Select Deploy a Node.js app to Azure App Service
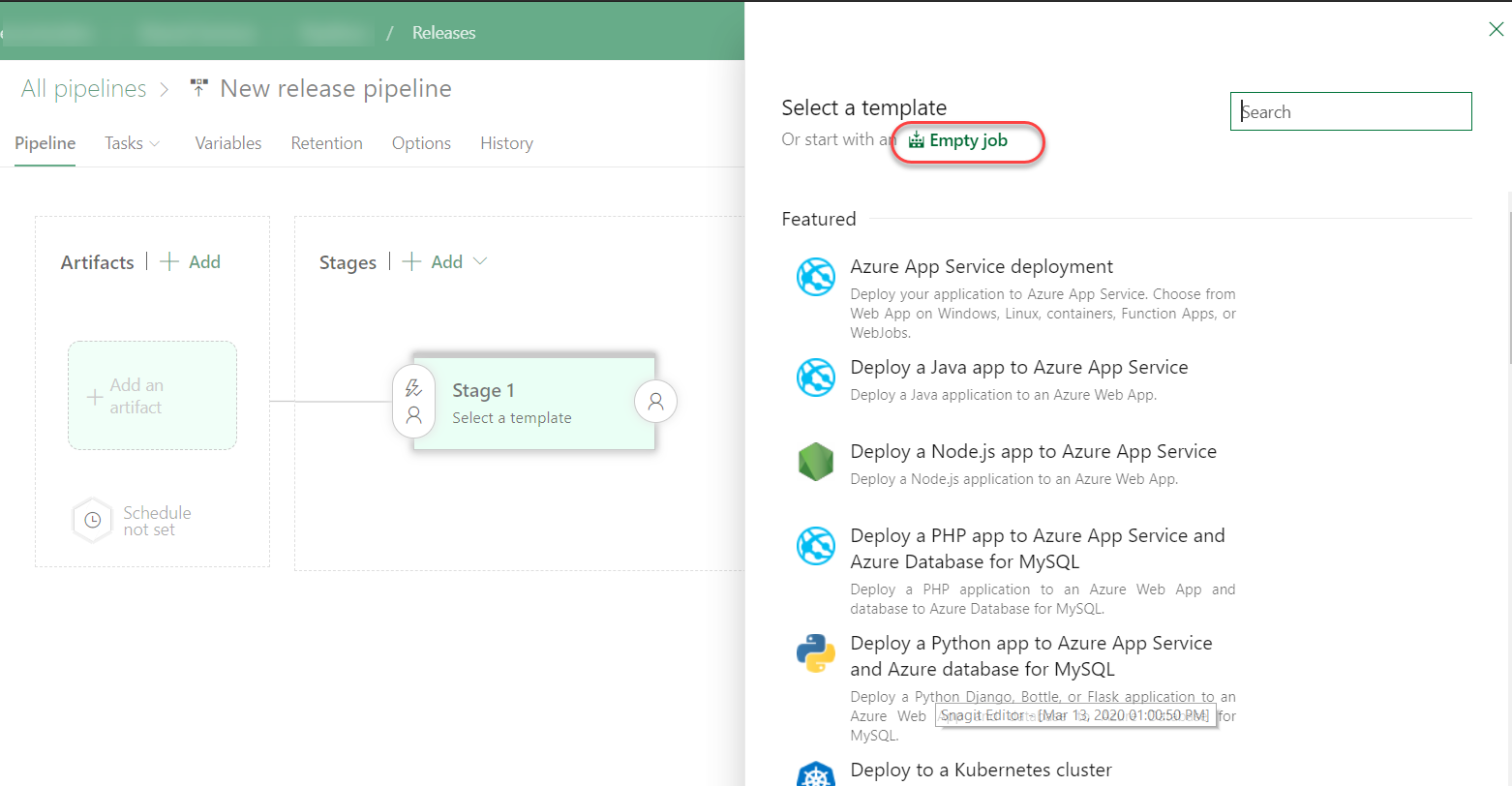This screenshot has height=786, width=1512. point(1033,451)
